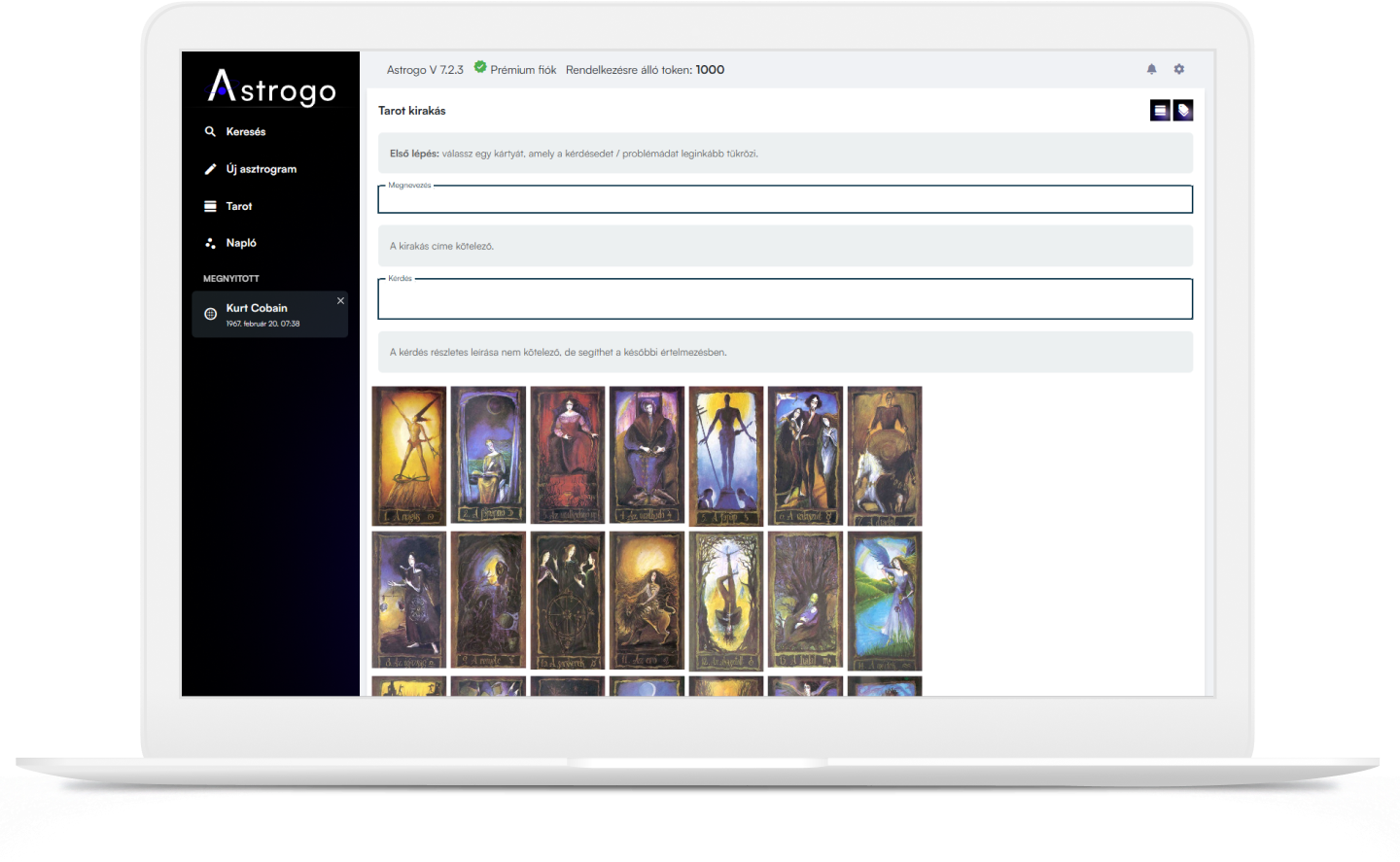
Task: Click the Astrogo logo
Action: [x=272, y=89]
